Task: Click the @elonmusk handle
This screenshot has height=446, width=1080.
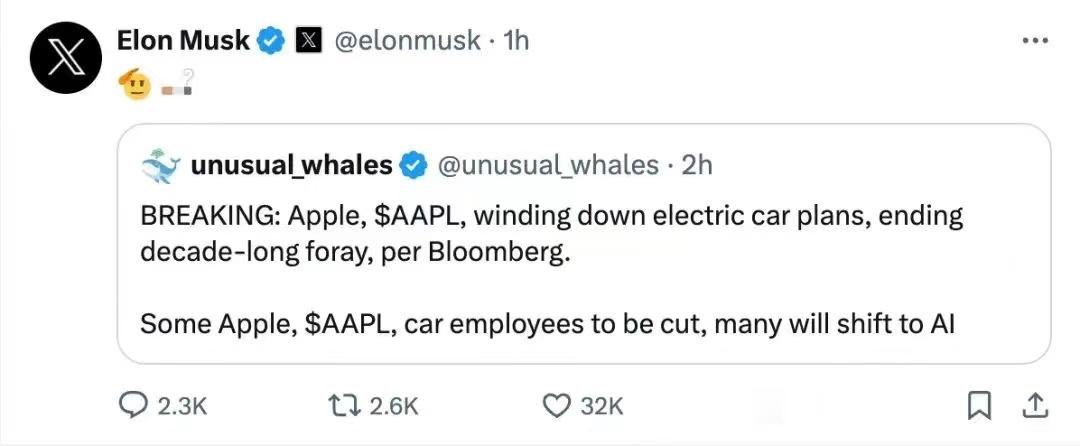Action: tap(408, 40)
